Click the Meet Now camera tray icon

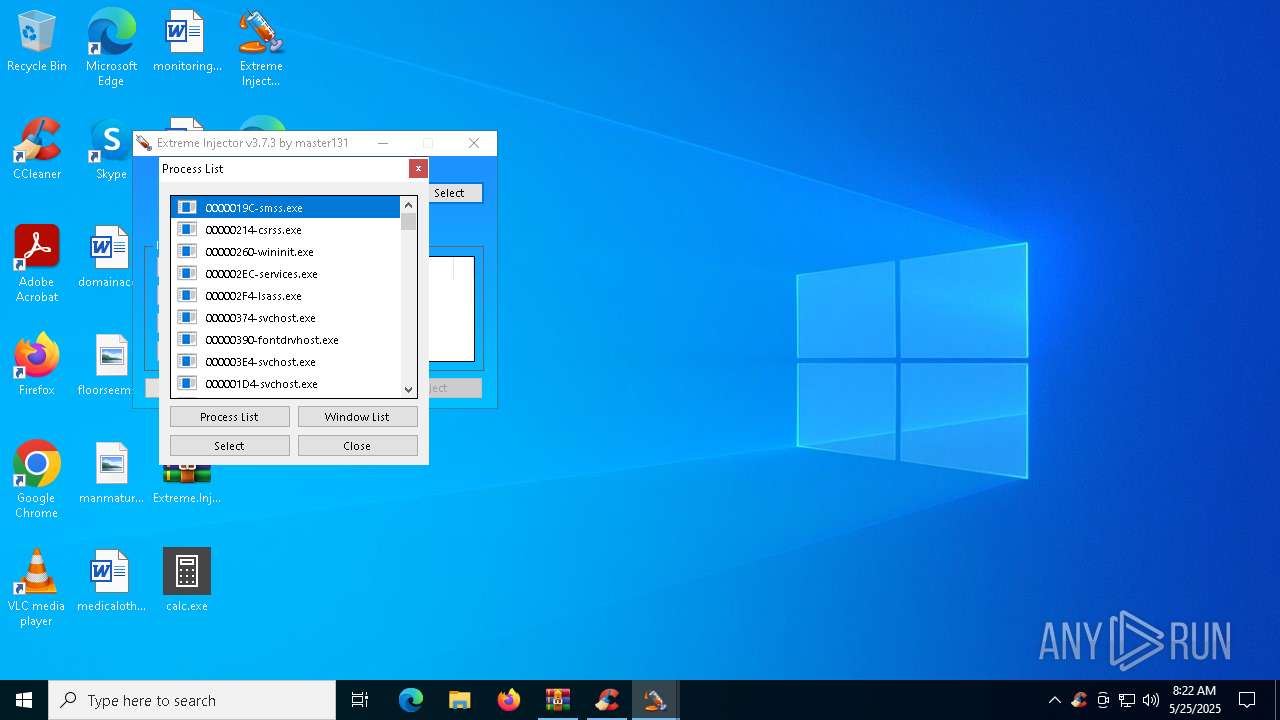[x=1103, y=700]
